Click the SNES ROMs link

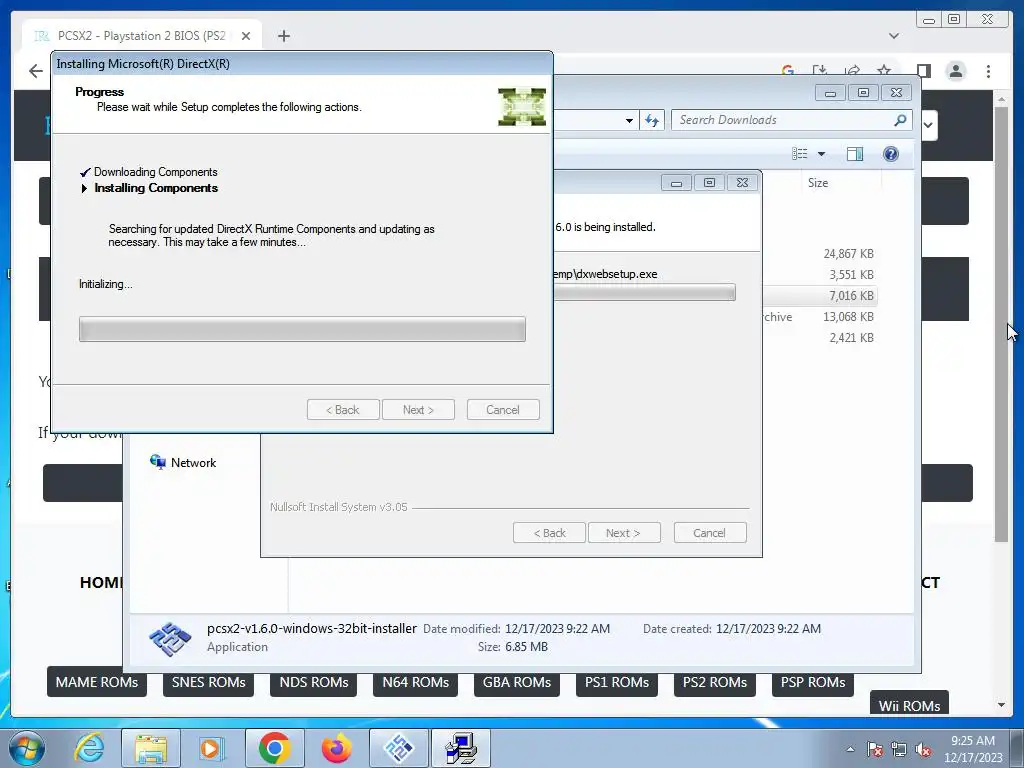pyautogui.click(x=208, y=682)
